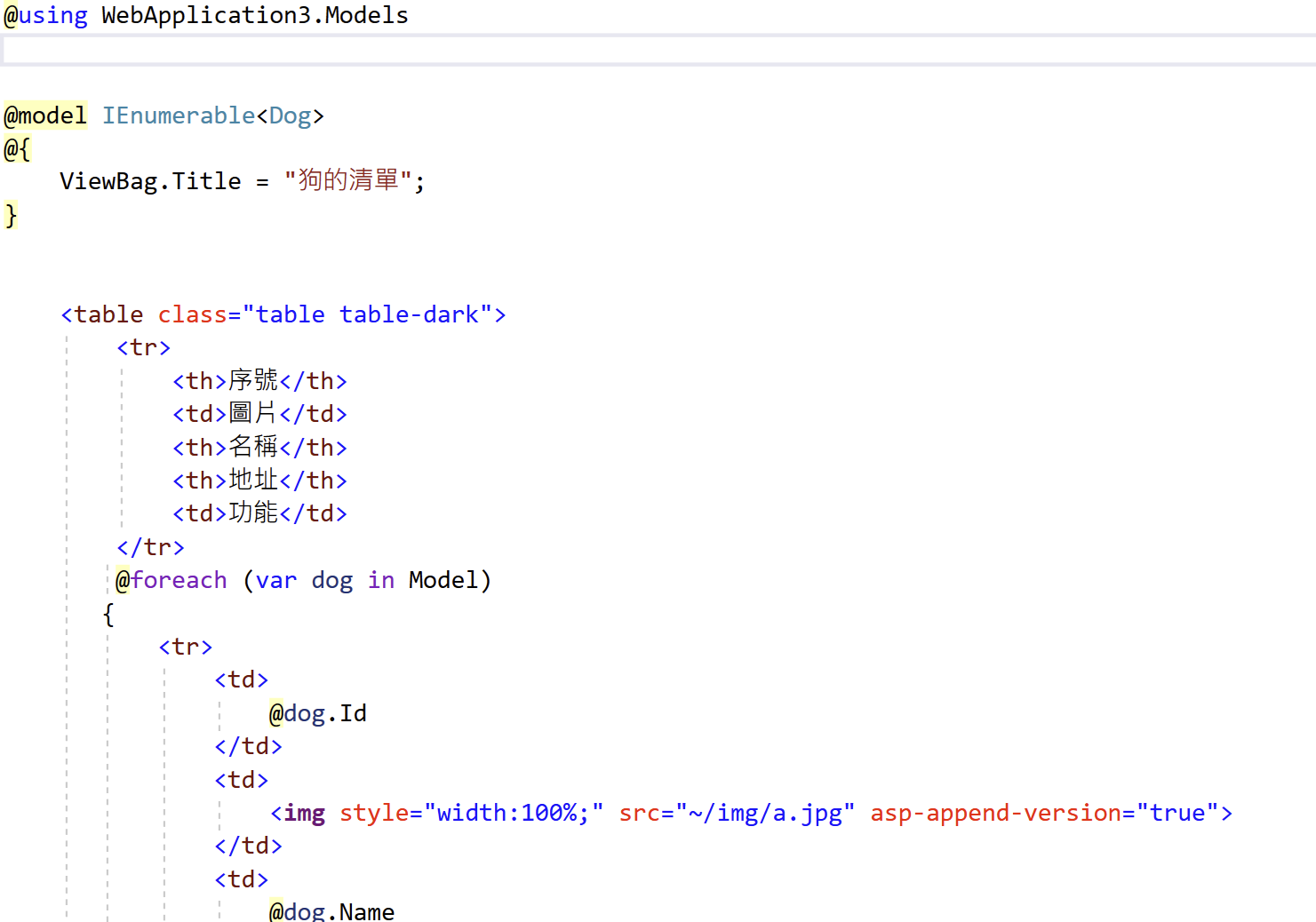Click the Dog type name

tap(291, 115)
